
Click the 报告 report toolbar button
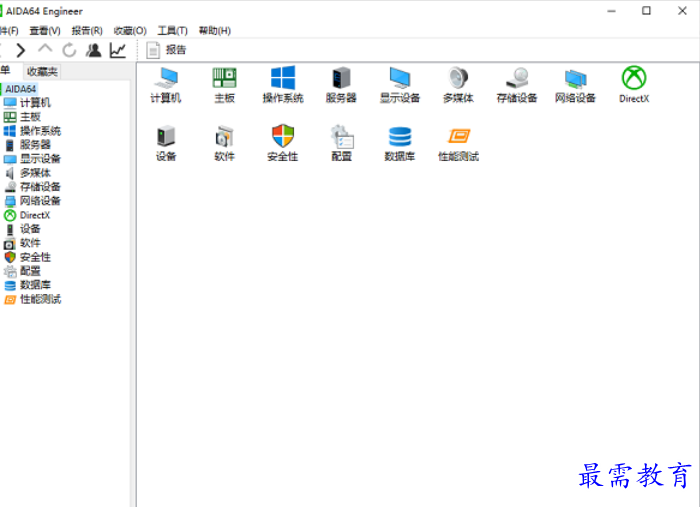(x=166, y=50)
